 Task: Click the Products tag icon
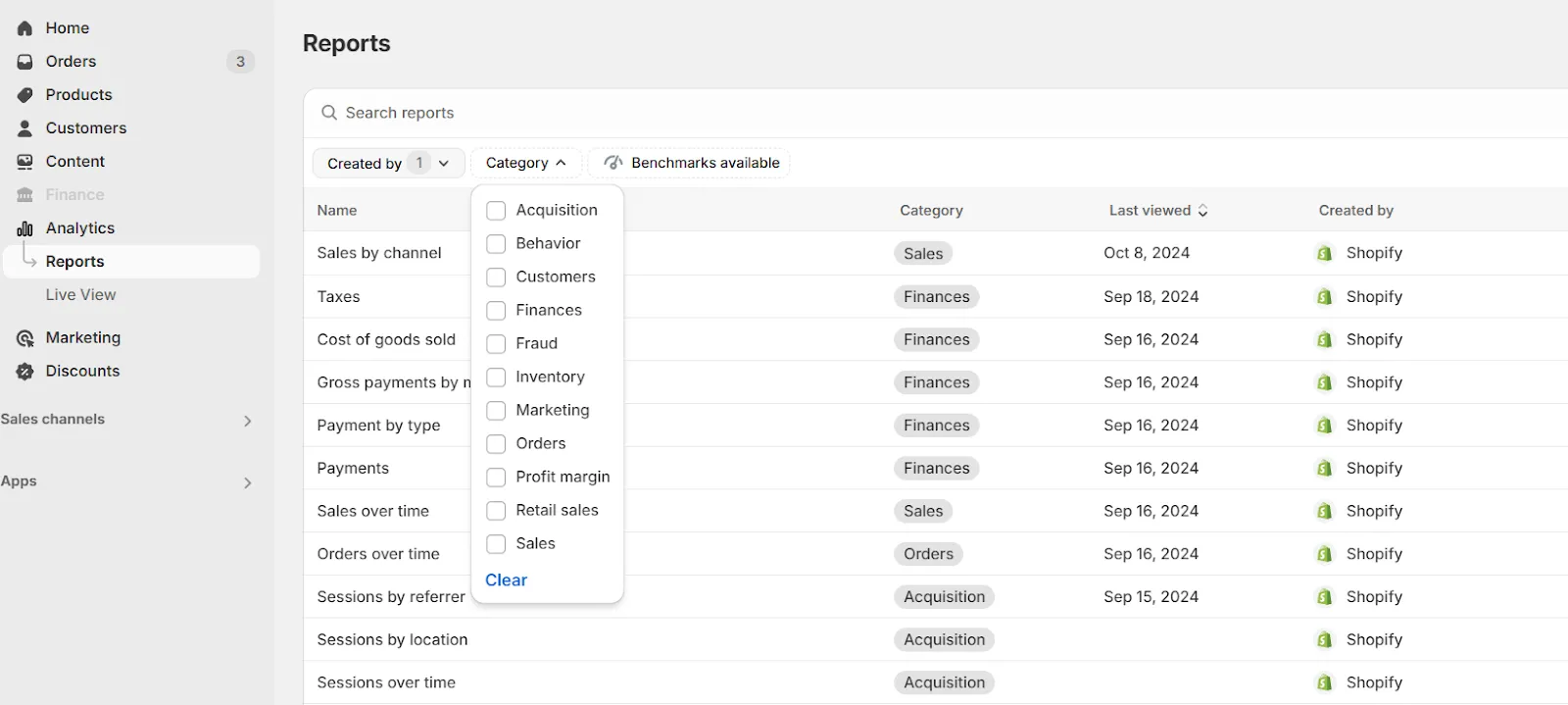[24, 95]
